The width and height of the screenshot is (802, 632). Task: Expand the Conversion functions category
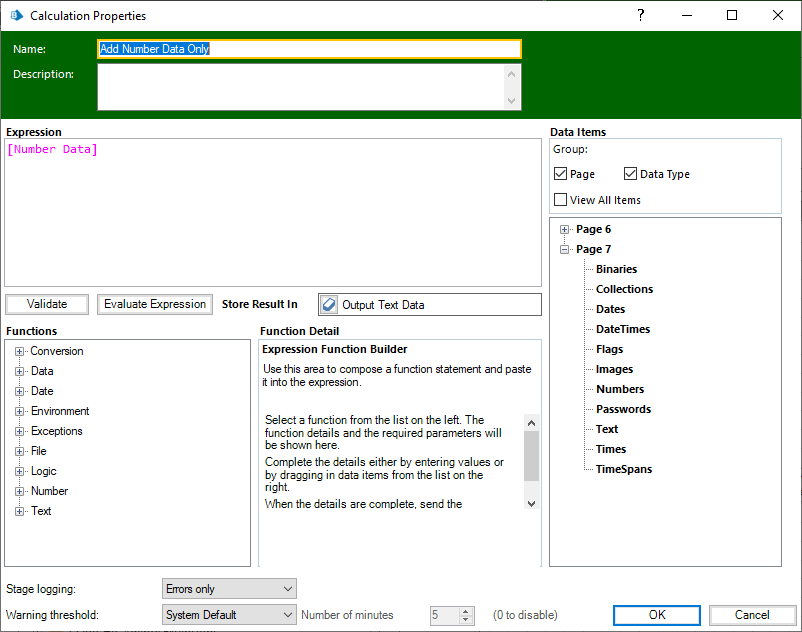point(20,352)
